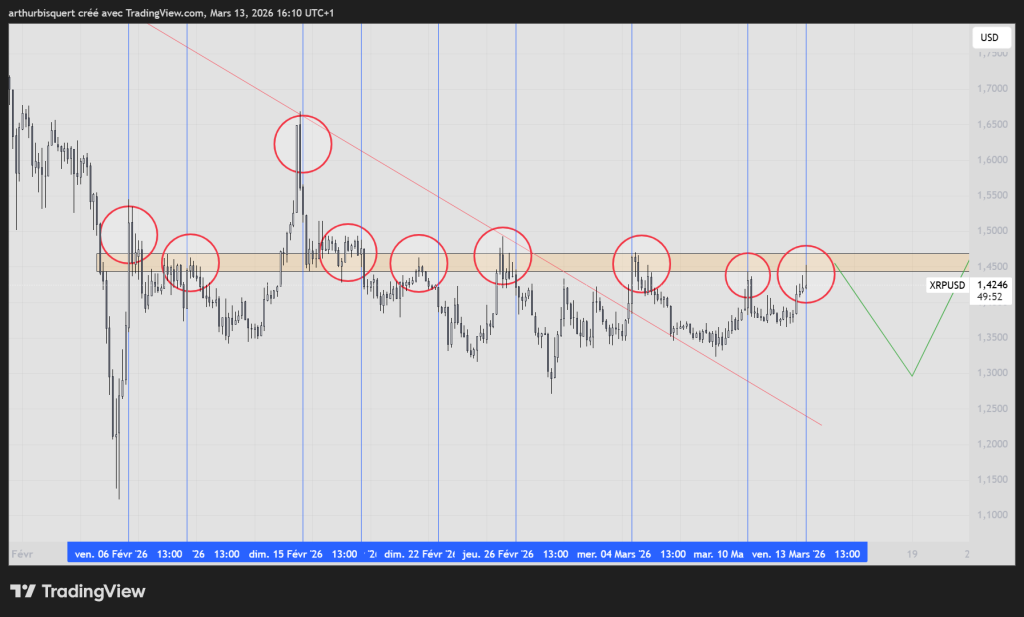Click the countdown timer showing 49:52

[x=991, y=297]
